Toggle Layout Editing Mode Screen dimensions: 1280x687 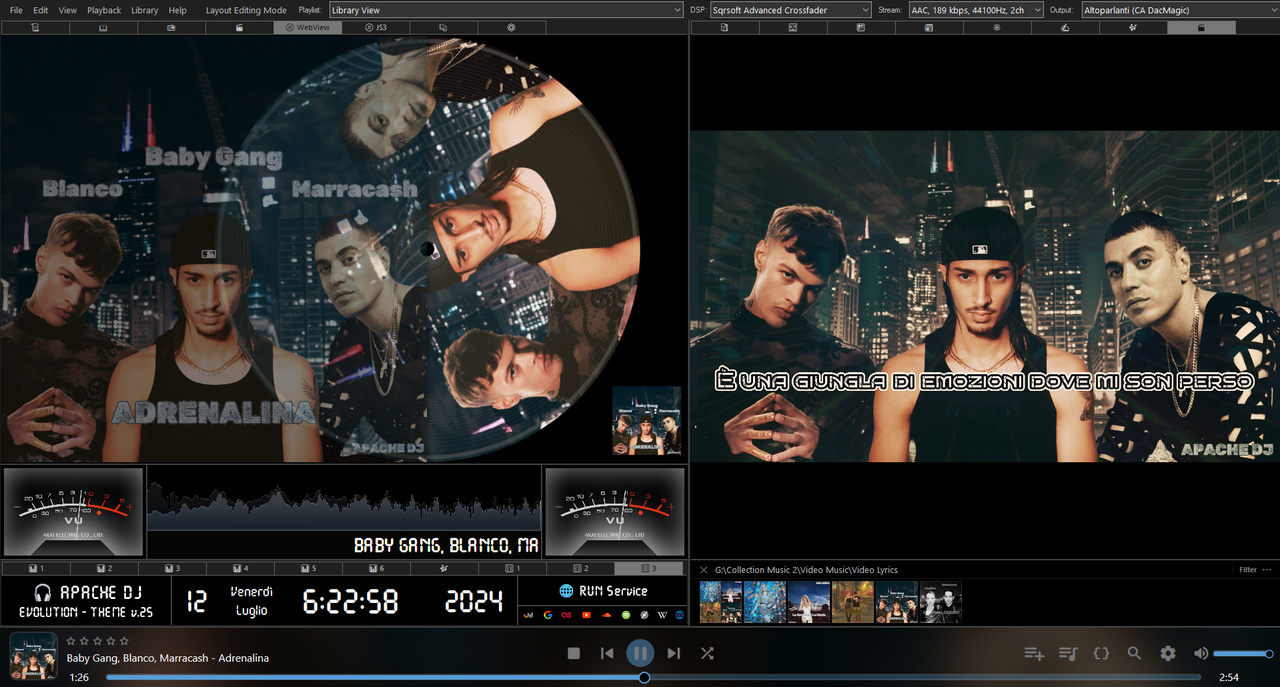click(246, 10)
